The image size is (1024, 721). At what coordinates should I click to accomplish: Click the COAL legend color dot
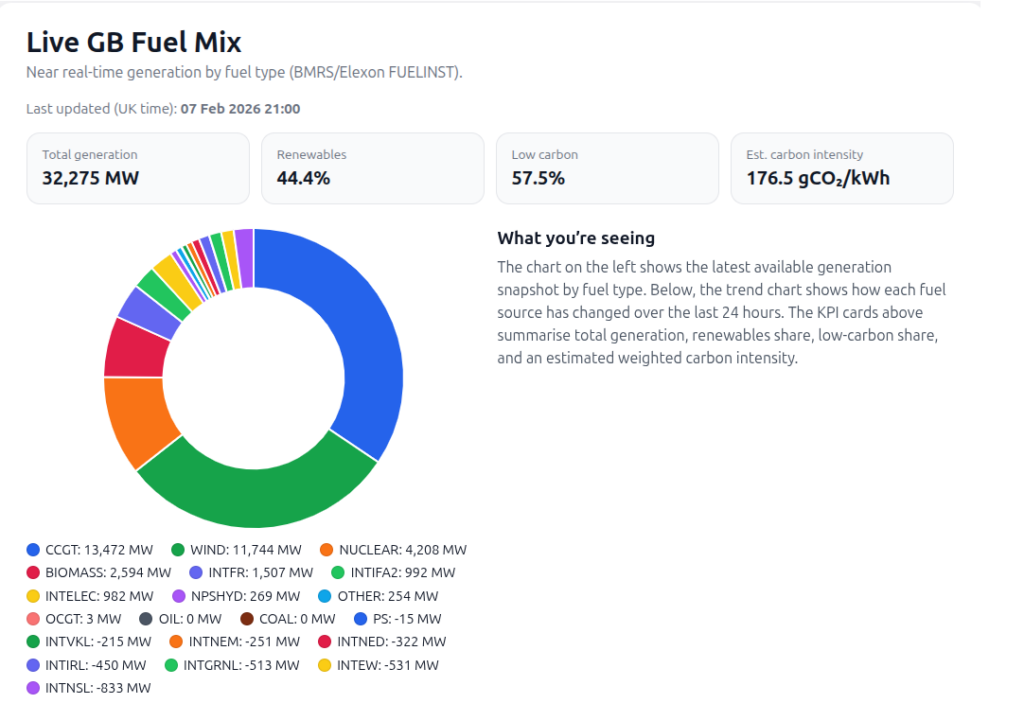click(x=248, y=619)
